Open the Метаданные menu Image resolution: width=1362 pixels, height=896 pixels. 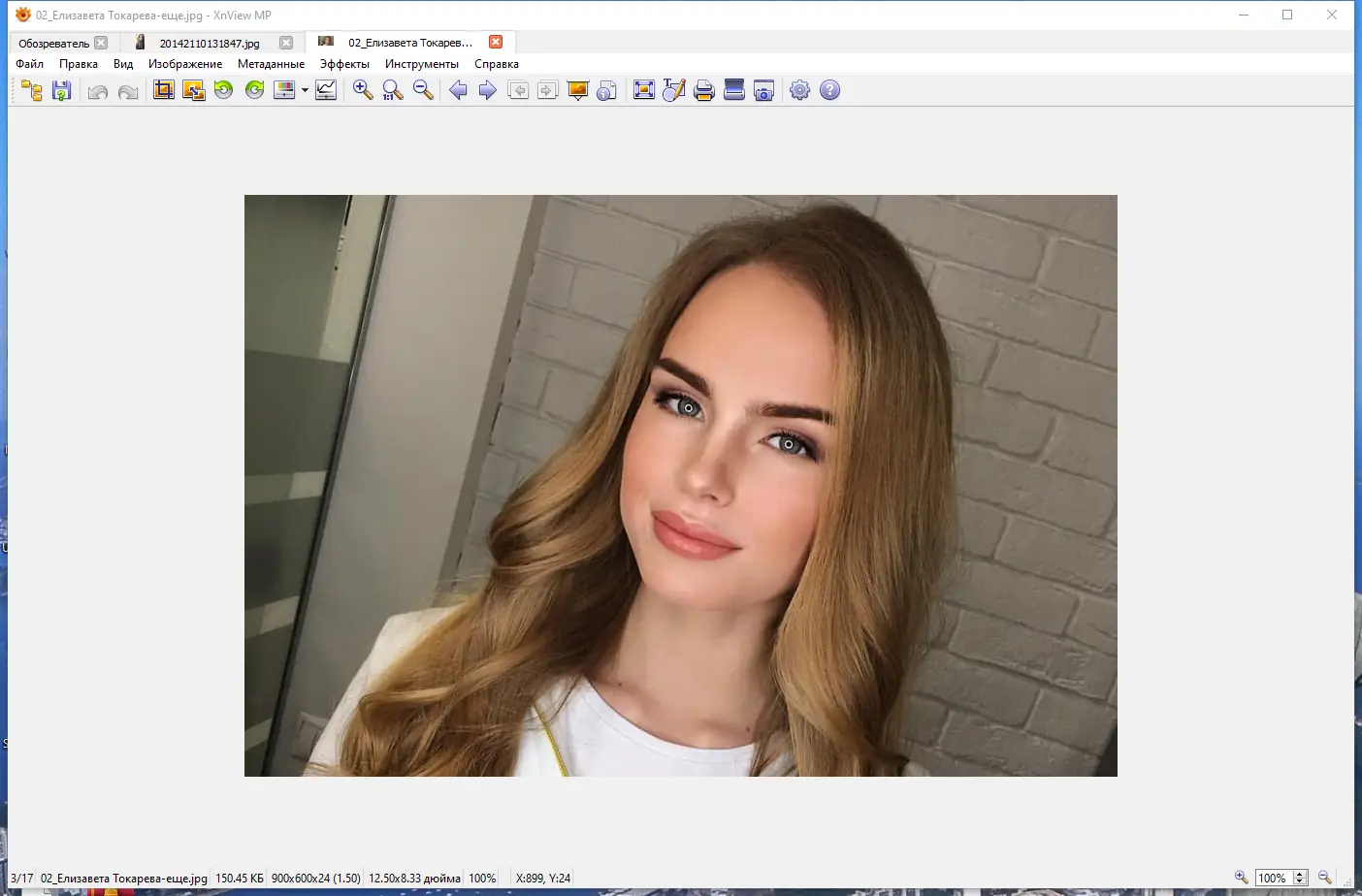pyautogui.click(x=271, y=64)
